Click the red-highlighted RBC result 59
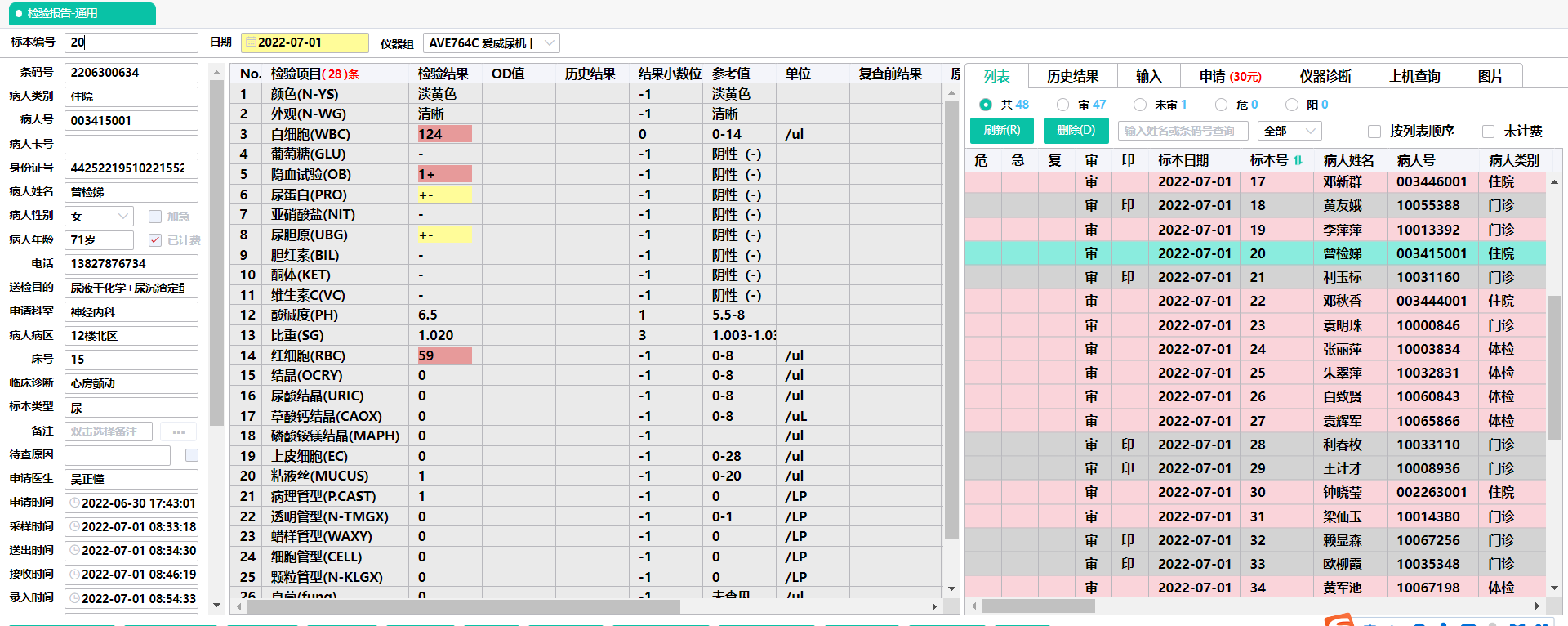The height and width of the screenshot is (626, 1568). click(445, 355)
